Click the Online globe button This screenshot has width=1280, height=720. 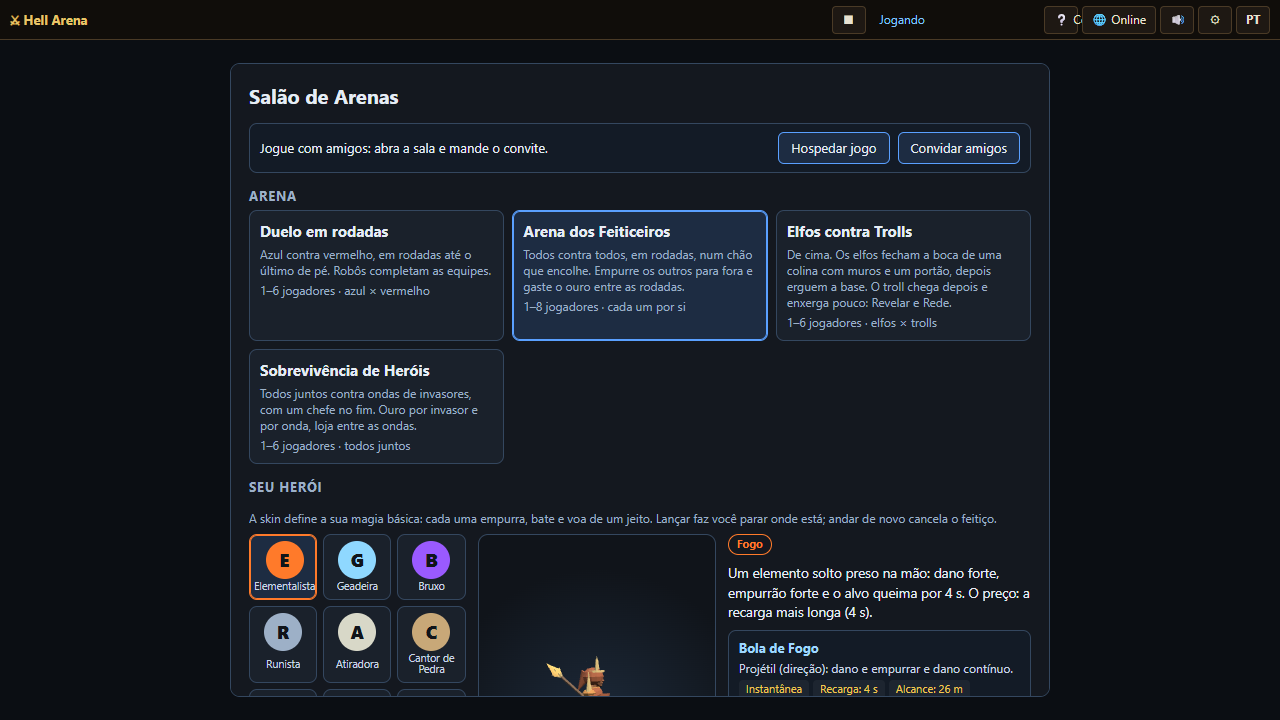1119,20
